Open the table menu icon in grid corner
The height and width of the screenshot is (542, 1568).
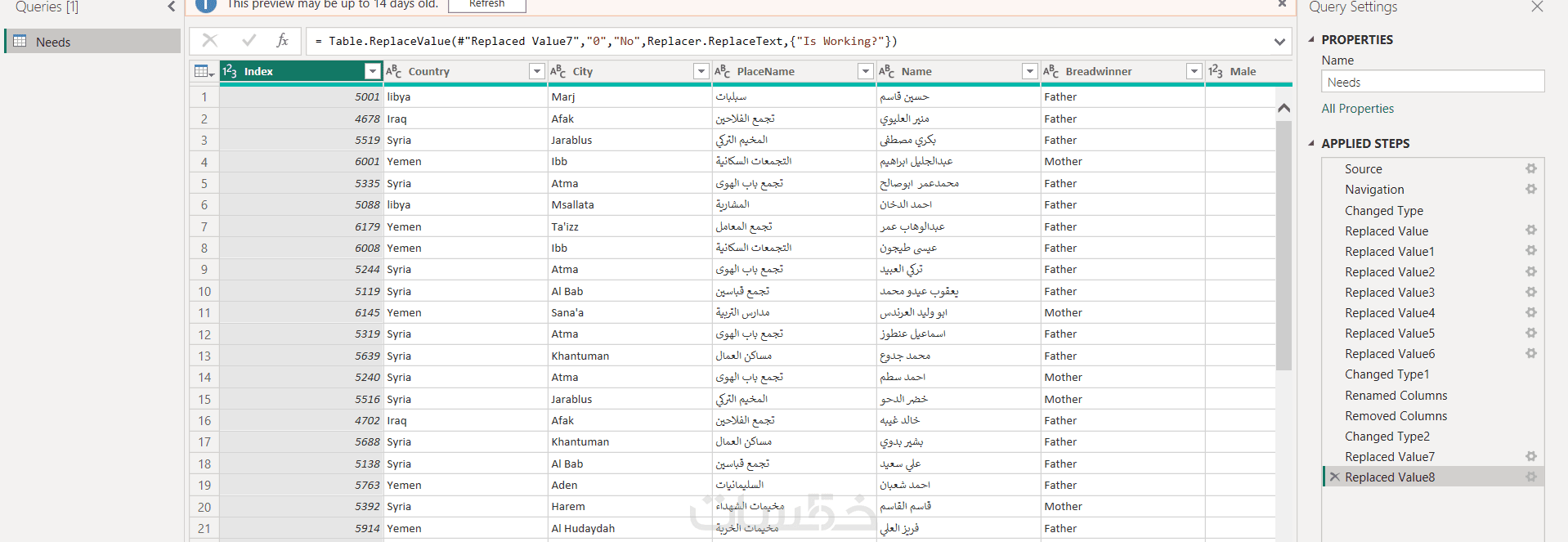pos(204,72)
